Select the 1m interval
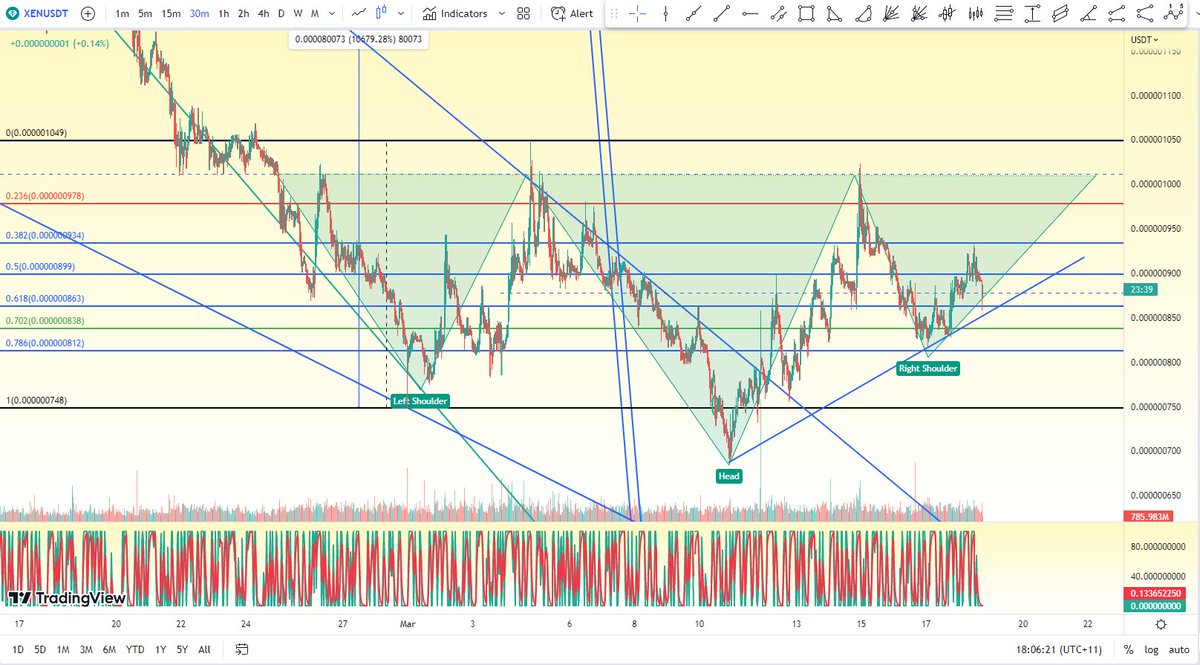This screenshot has height=665, width=1200. pyautogui.click(x=122, y=14)
